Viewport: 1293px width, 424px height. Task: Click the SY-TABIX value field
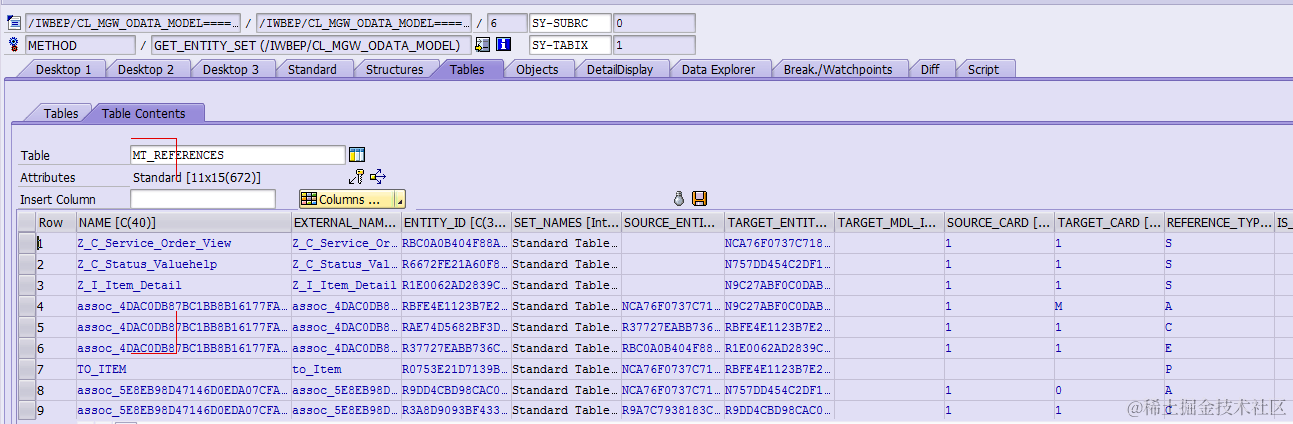[653, 45]
